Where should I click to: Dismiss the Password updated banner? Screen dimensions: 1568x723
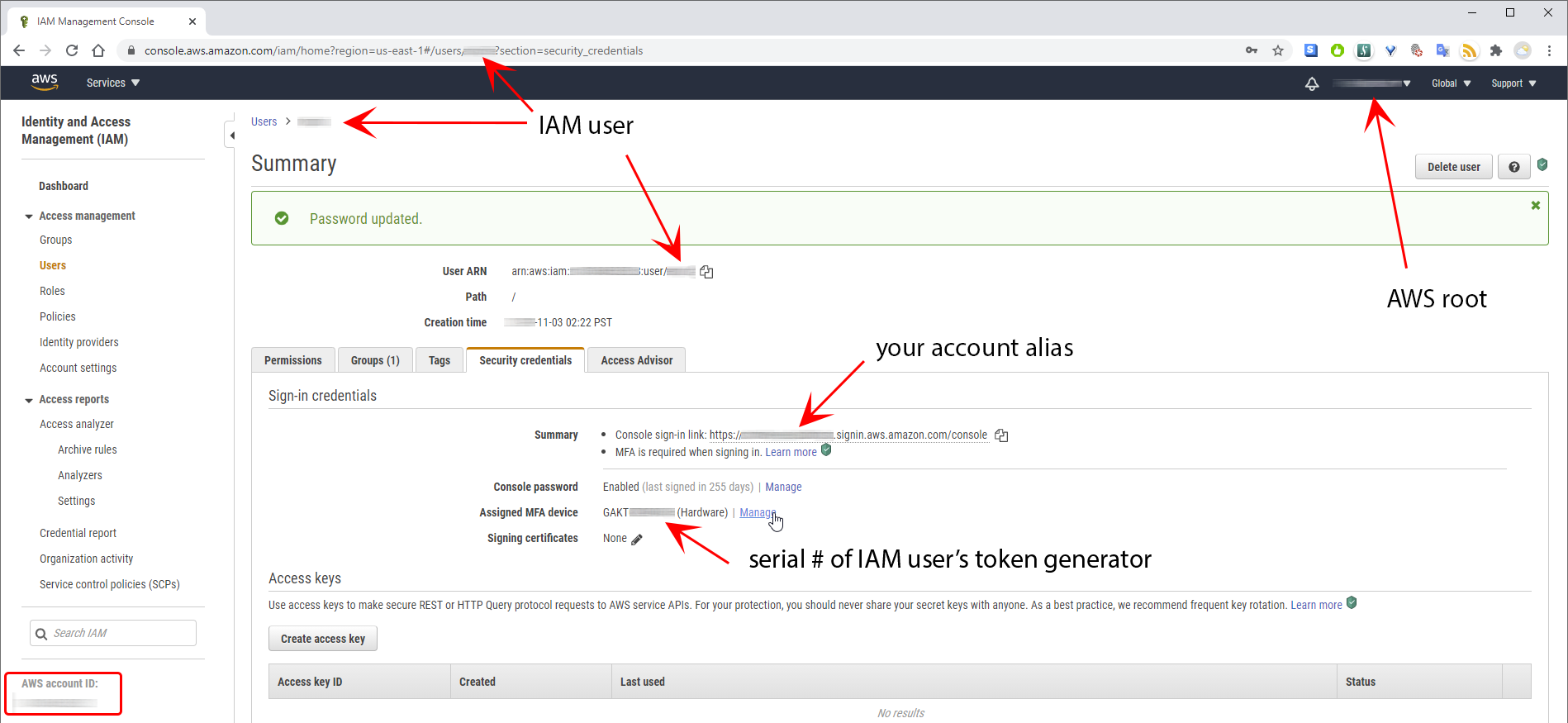pos(1535,206)
